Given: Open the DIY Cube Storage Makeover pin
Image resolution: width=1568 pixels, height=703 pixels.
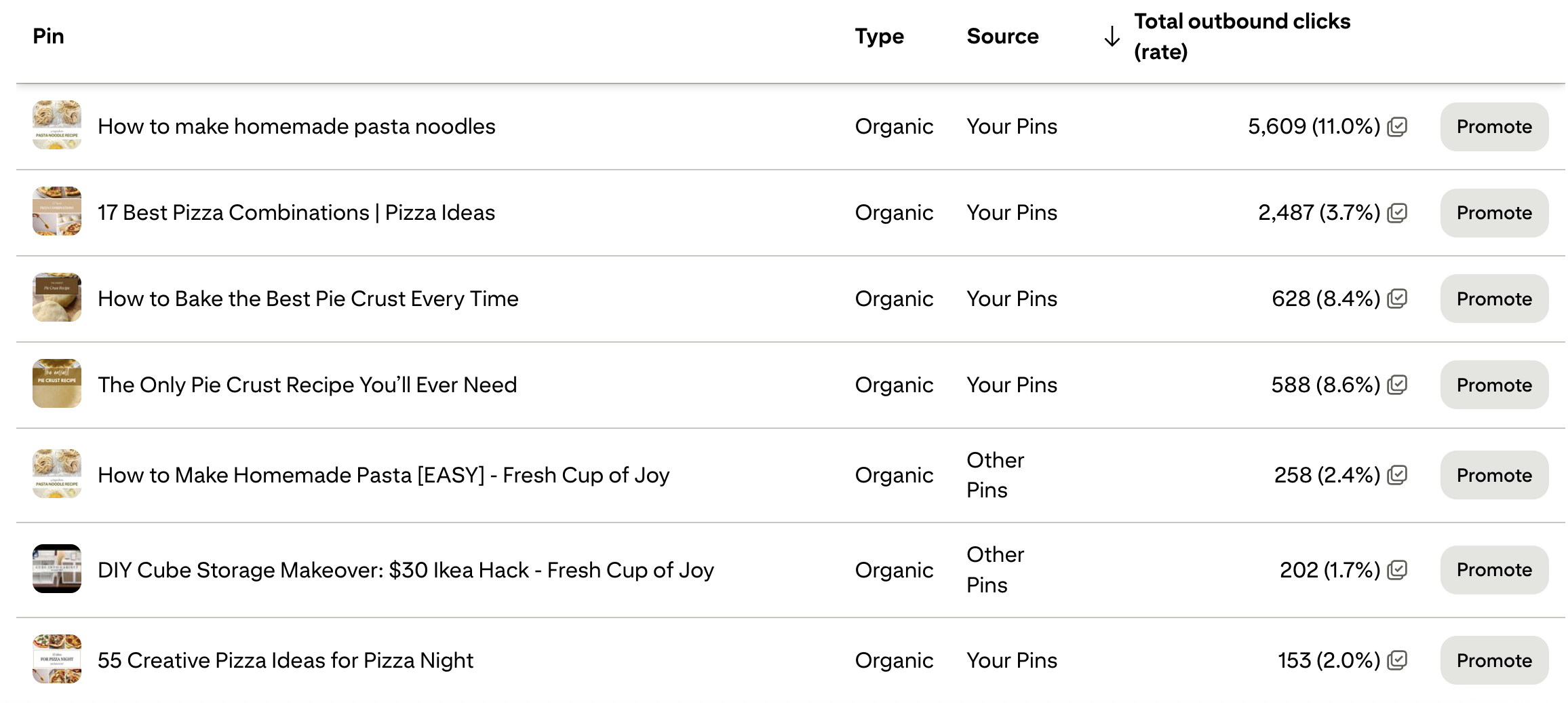Looking at the screenshot, I should pos(406,570).
